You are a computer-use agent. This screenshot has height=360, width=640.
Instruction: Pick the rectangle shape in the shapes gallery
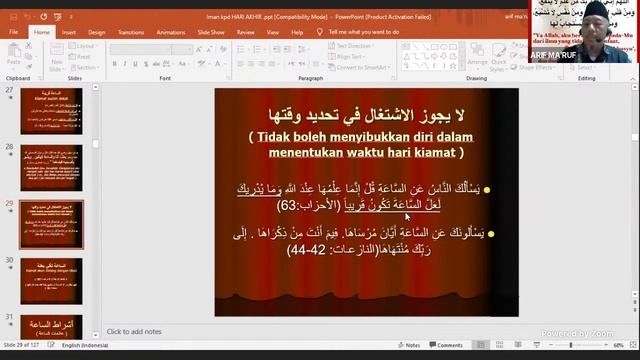click(x=434, y=47)
